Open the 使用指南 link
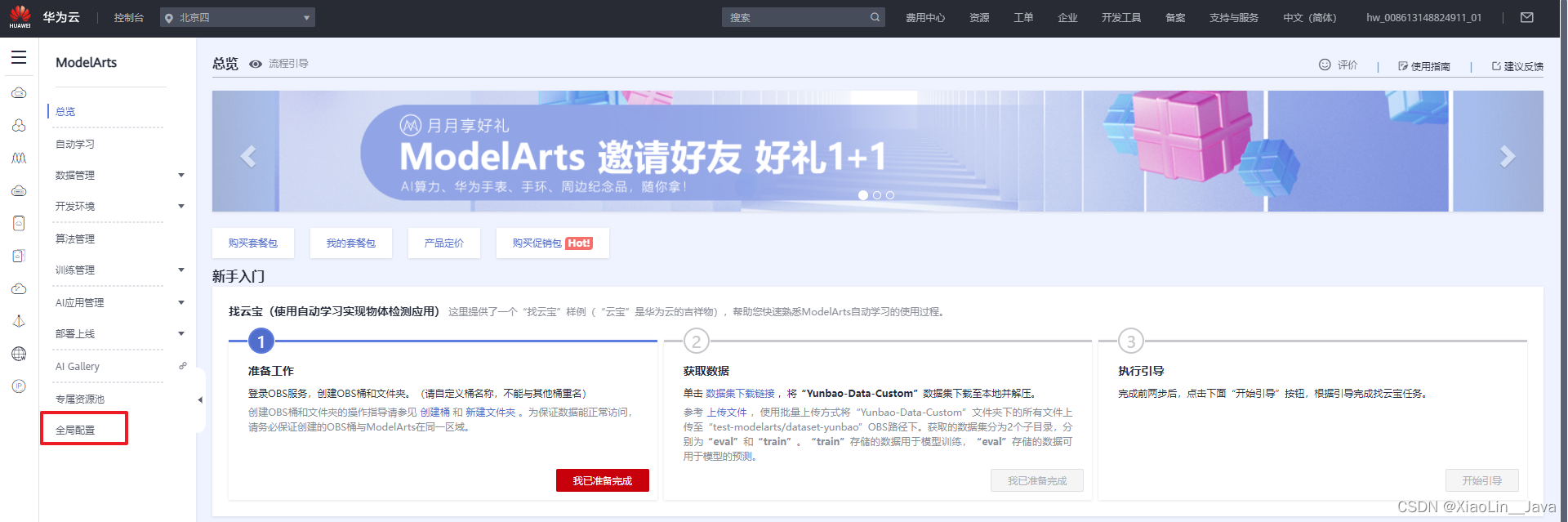This screenshot has height=522, width=1568. 1424,66
